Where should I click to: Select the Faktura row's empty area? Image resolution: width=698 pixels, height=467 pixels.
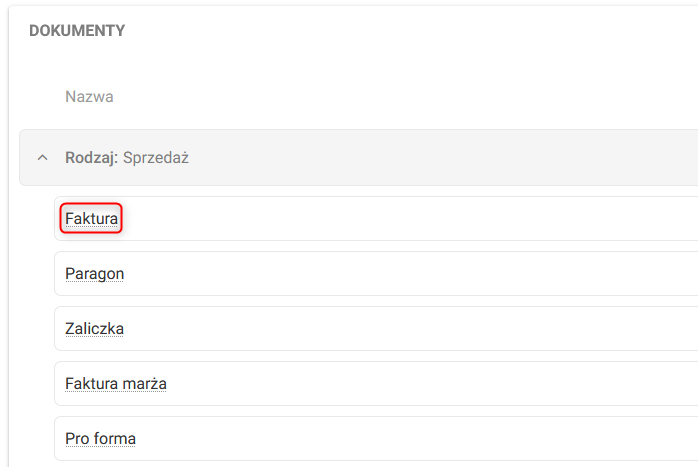400,218
